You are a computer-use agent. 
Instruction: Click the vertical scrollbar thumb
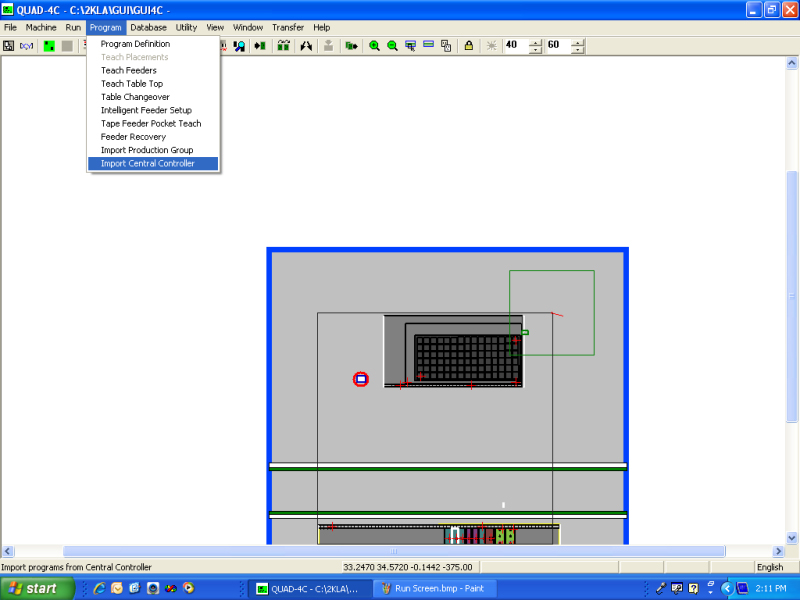[792, 296]
